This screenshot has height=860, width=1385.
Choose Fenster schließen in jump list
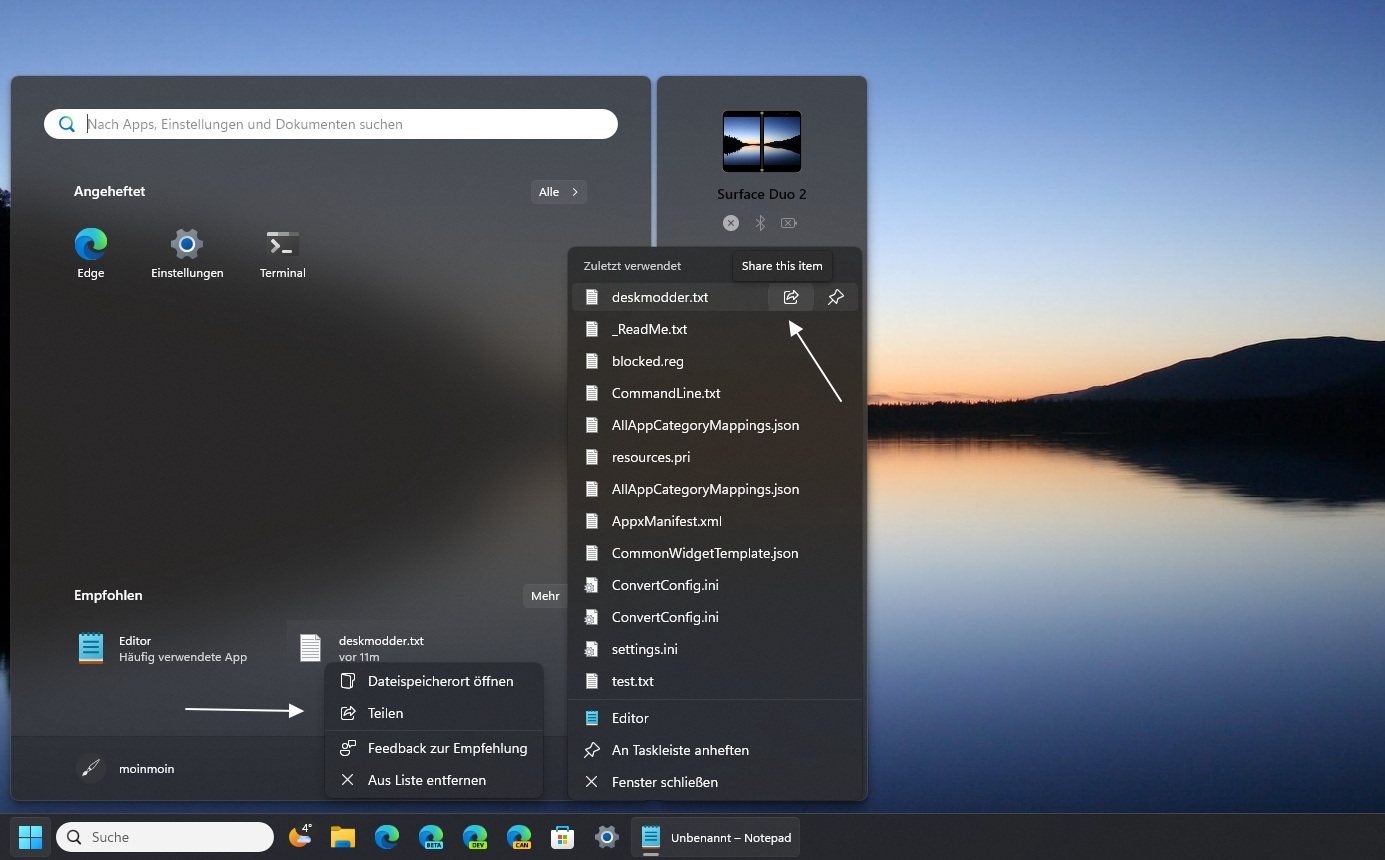click(715, 782)
